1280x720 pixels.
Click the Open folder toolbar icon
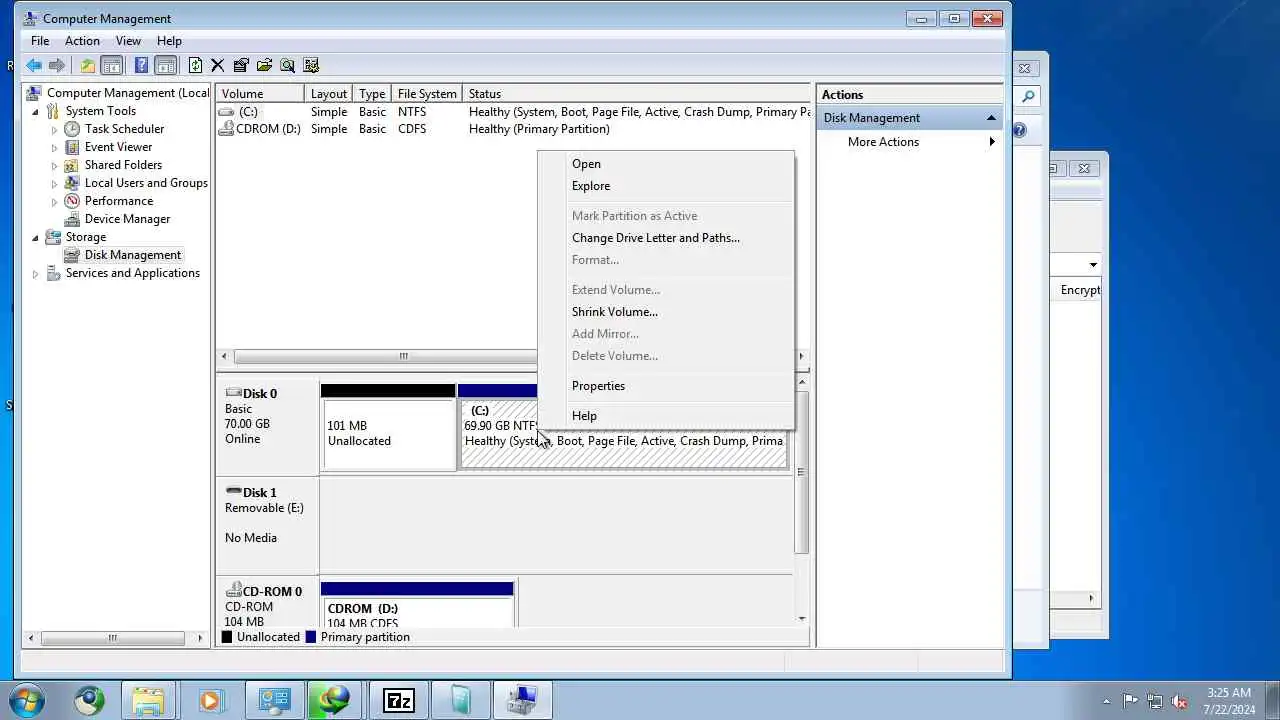point(264,65)
